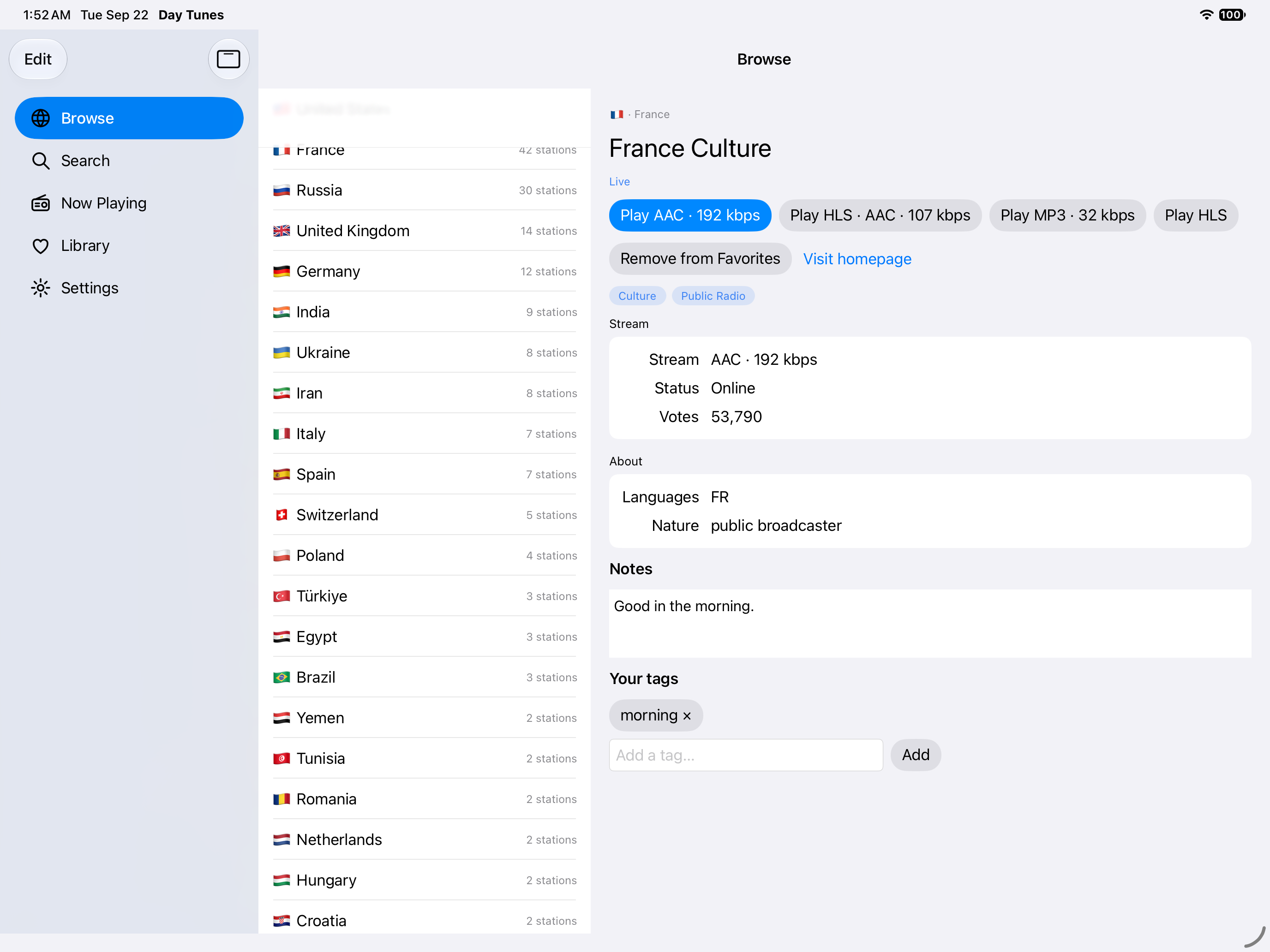Edit the notes text area

[x=930, y=623]
